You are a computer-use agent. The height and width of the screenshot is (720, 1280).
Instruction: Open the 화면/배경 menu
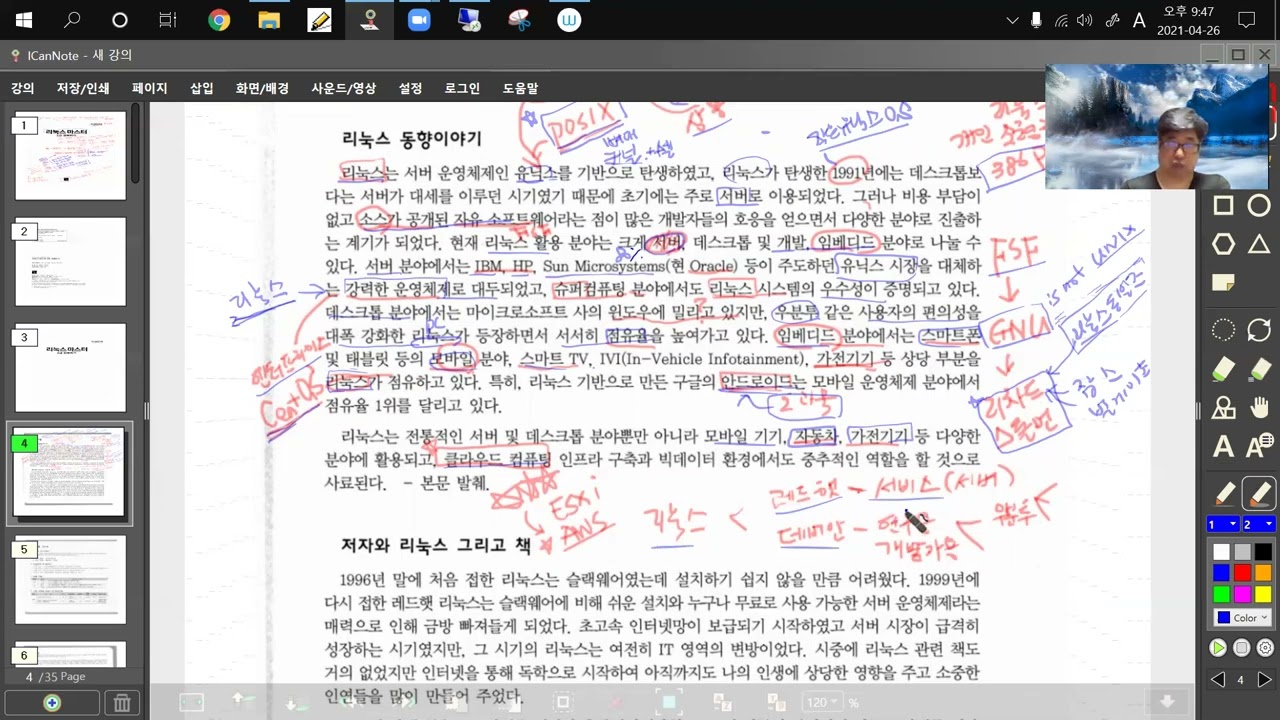[x=262, y=88]
